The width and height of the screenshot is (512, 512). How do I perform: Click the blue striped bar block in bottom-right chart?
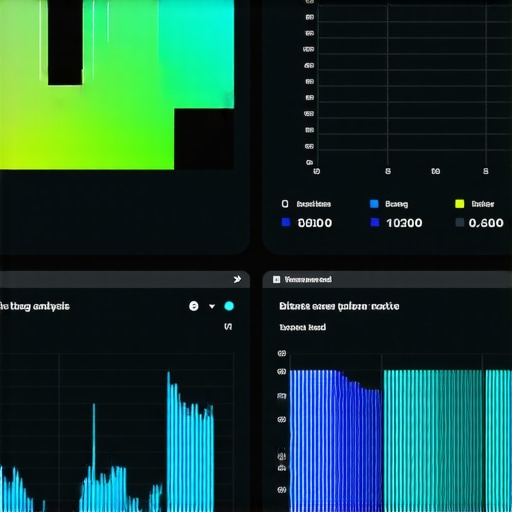(336, 441)
